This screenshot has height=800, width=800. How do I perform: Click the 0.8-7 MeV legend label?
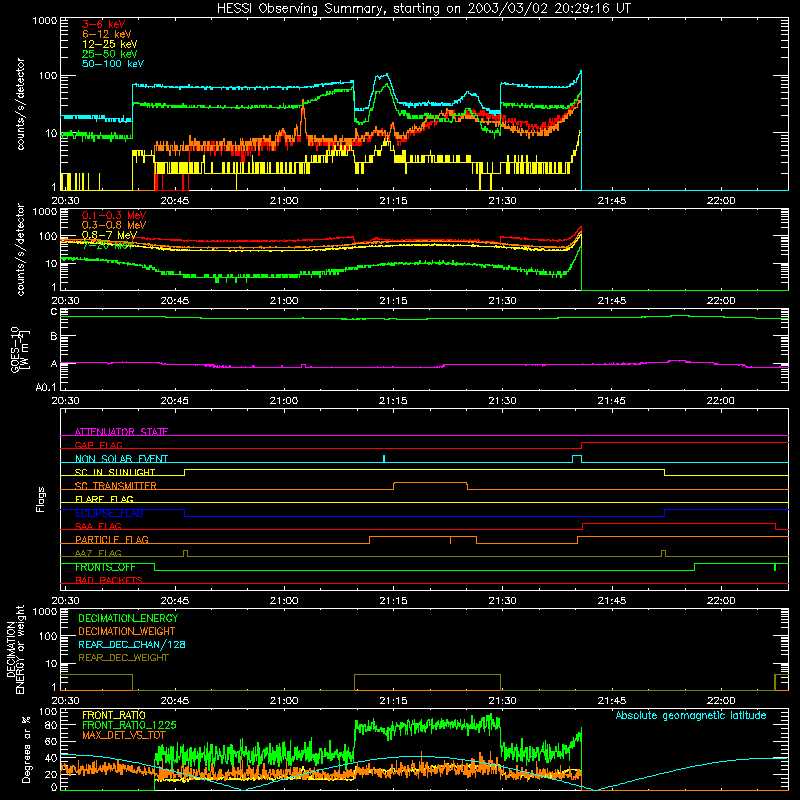(109, 235)
